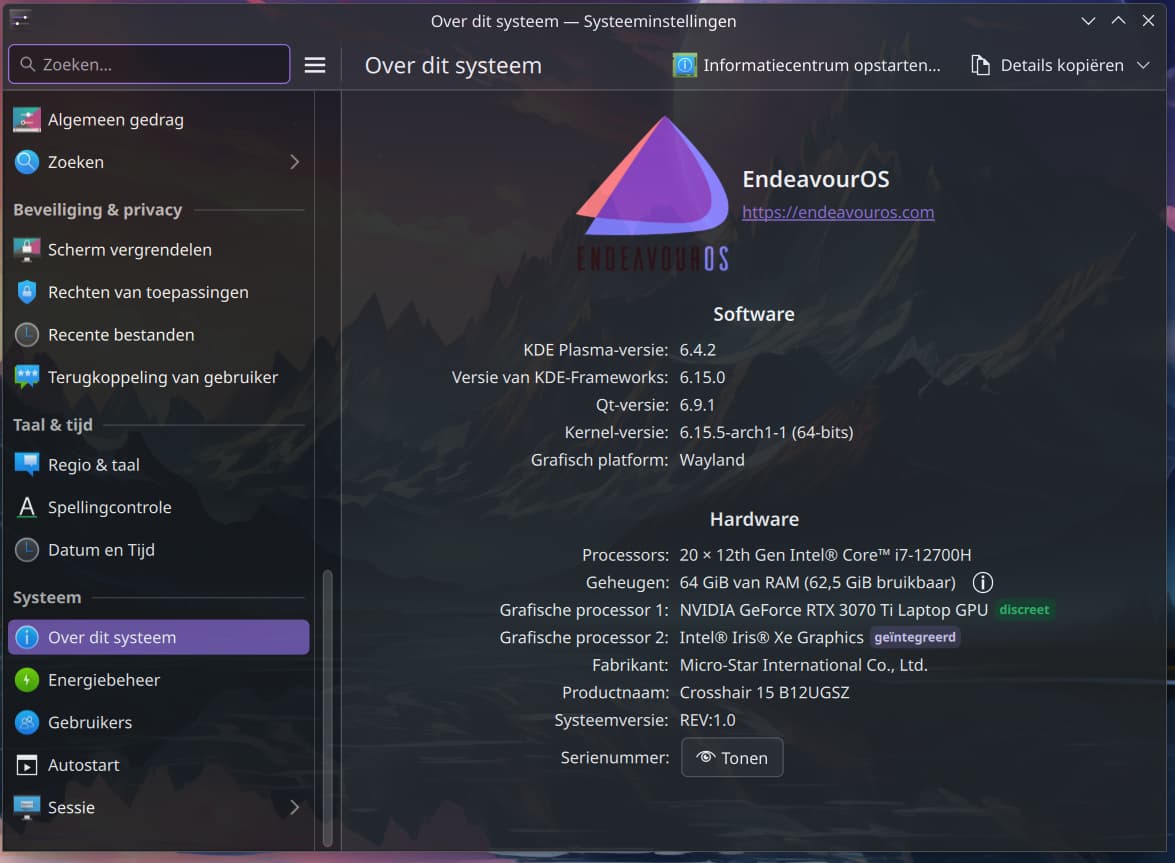Click Micro-Star International manufacturer text
1175x863 pixels.
click(x=803, y=665)
